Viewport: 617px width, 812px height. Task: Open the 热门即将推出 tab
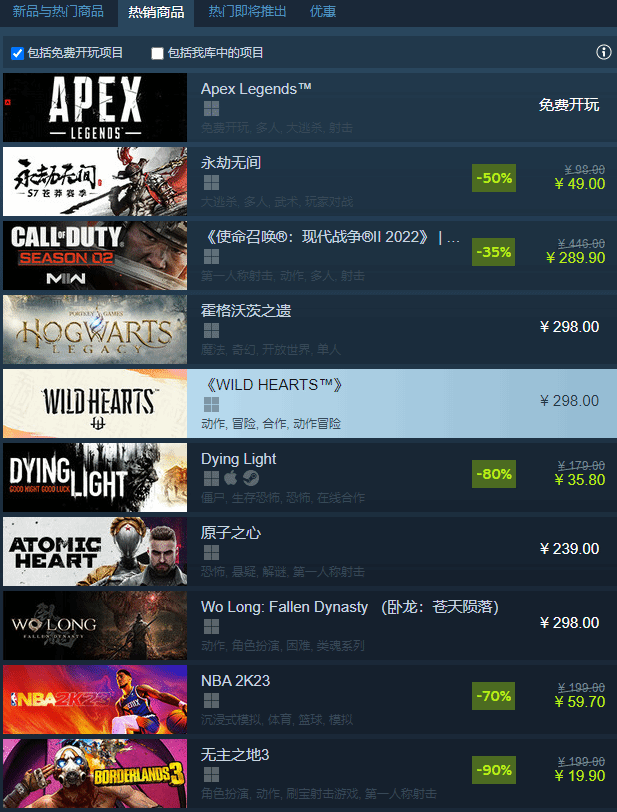pyautogui.click(x=247, y=11)
